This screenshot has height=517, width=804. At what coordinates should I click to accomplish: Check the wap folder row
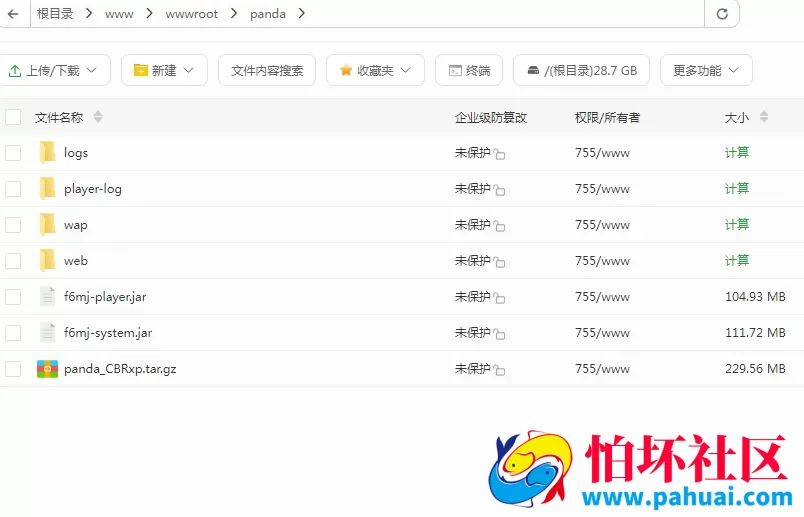pyautogui.click(x=13, y=224)
